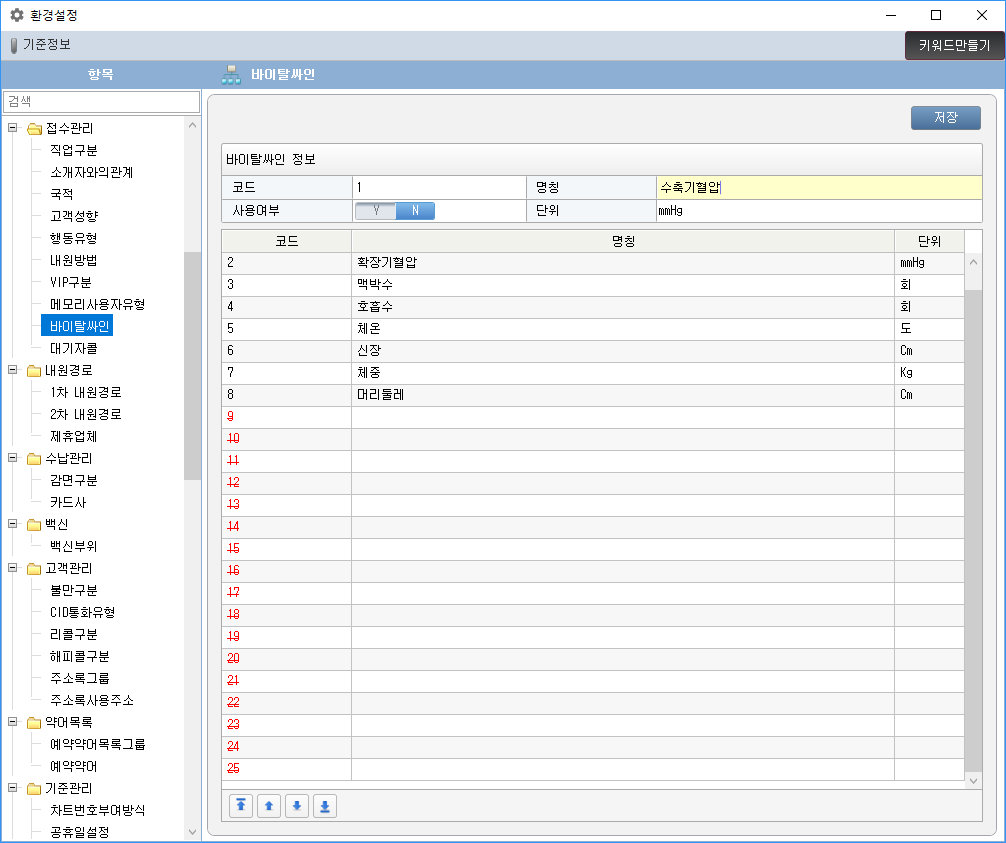The height and width of the screenshot is (843, 1006).
Task: Click the move-to-top arrow icon
Action: (241, 806)
